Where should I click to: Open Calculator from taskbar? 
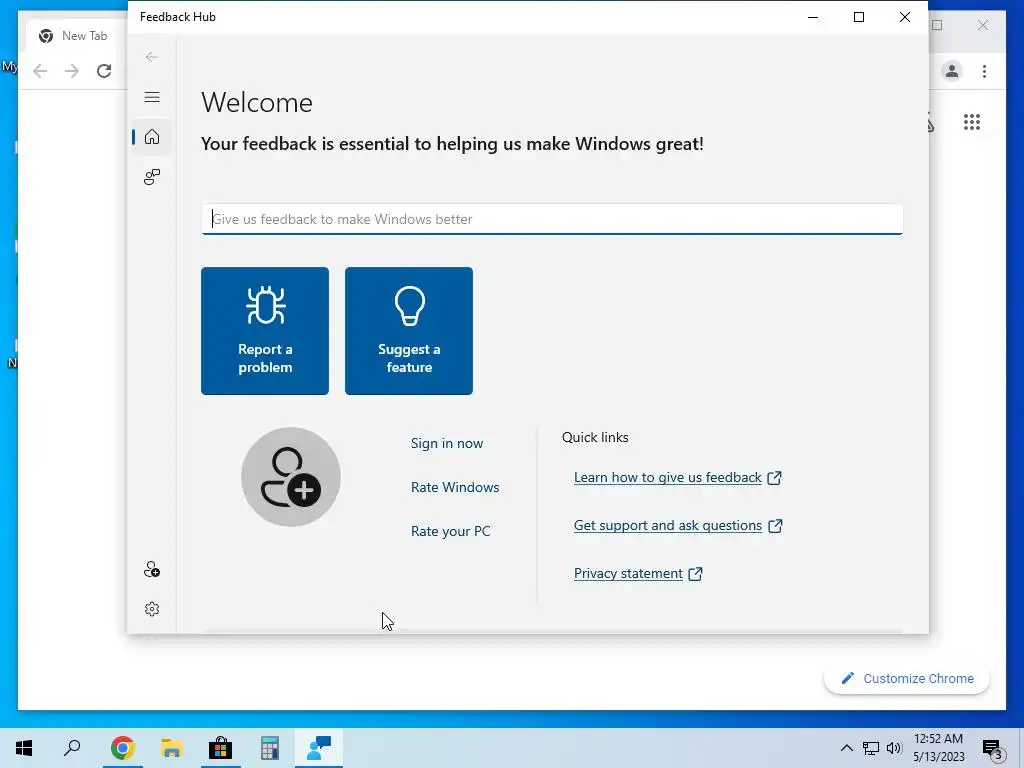(269, 748)
